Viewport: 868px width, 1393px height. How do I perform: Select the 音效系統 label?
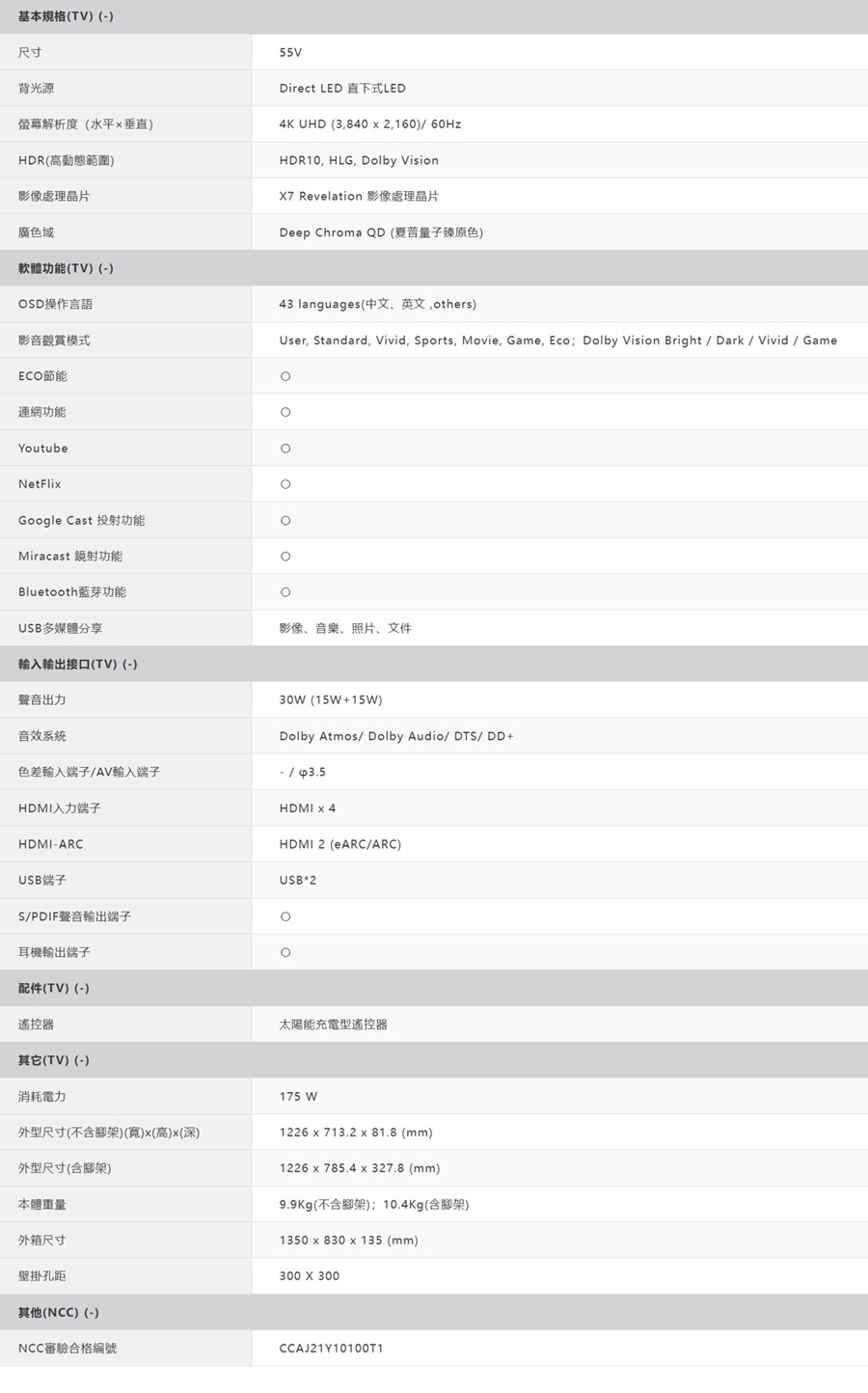click(x=41, y=736)
